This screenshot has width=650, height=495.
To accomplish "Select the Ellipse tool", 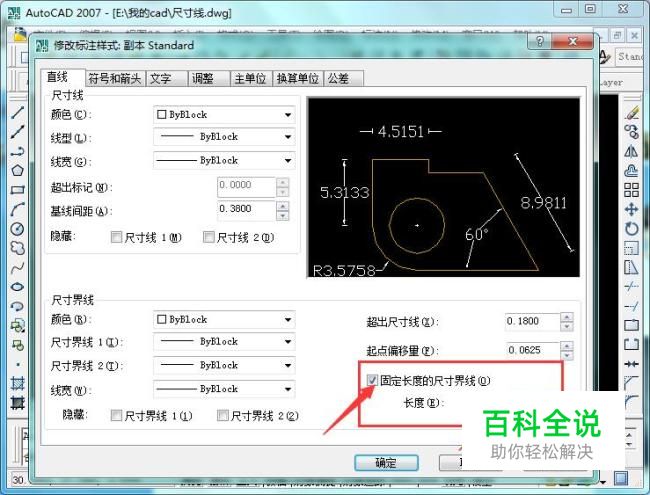I will click(17, 287).
